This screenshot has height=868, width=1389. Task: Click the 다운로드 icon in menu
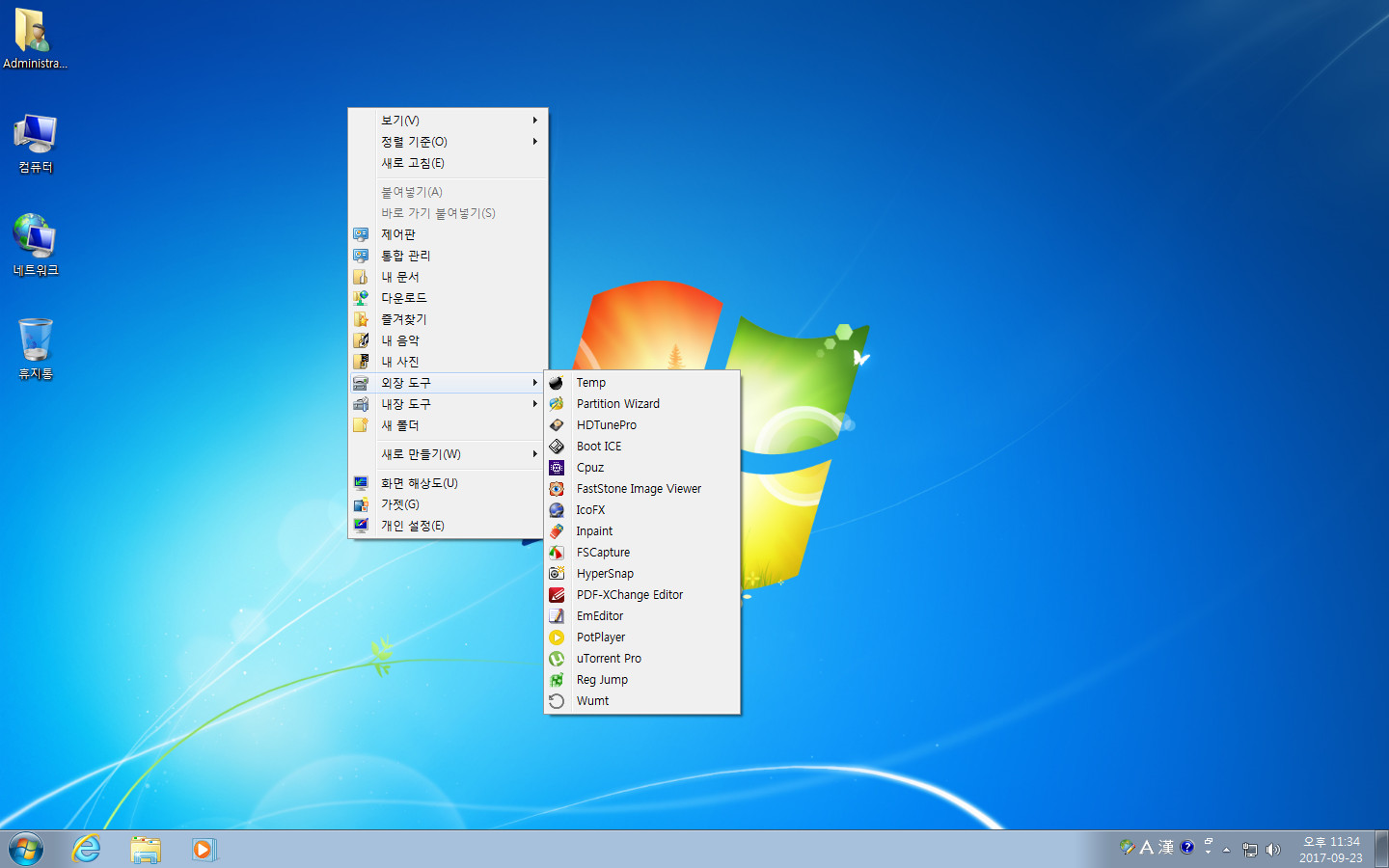click(x=361, y=298)
